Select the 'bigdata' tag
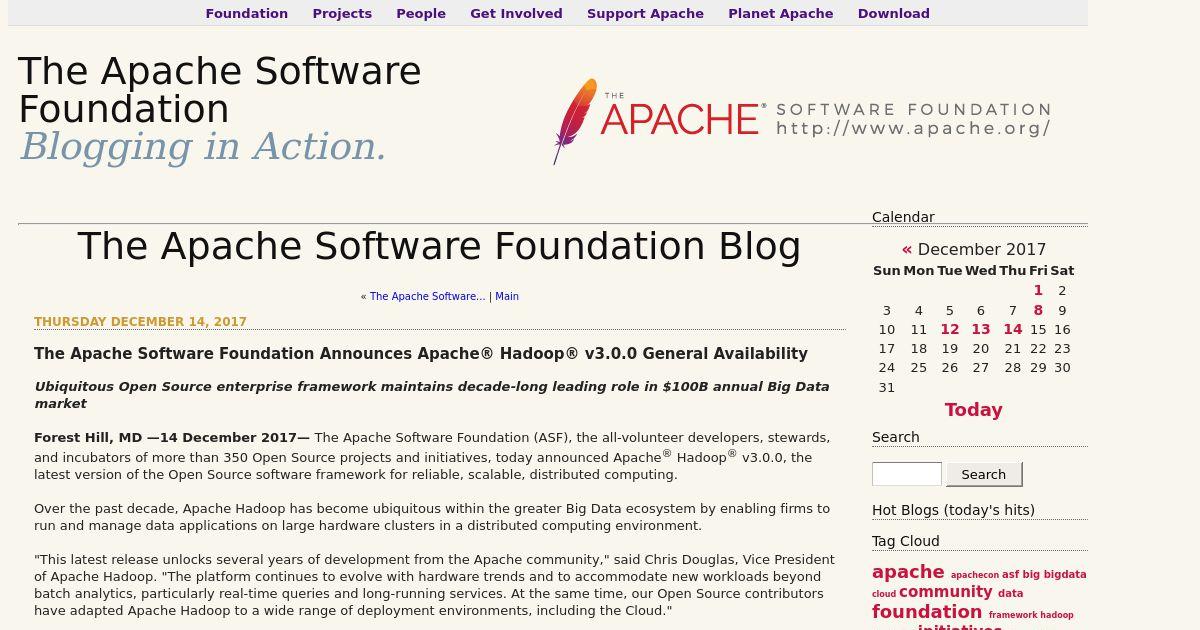This screenshot has height=630, width=1200. [1065, 575]
